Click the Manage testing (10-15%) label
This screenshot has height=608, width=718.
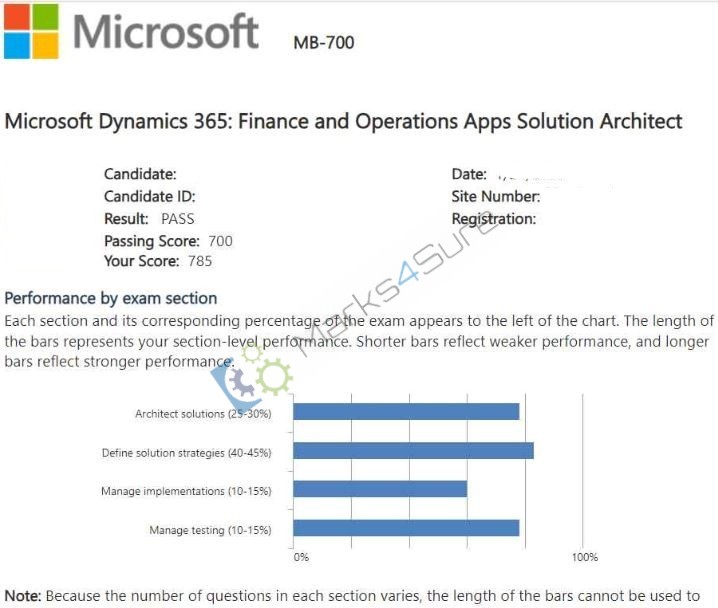pos(210,530)
